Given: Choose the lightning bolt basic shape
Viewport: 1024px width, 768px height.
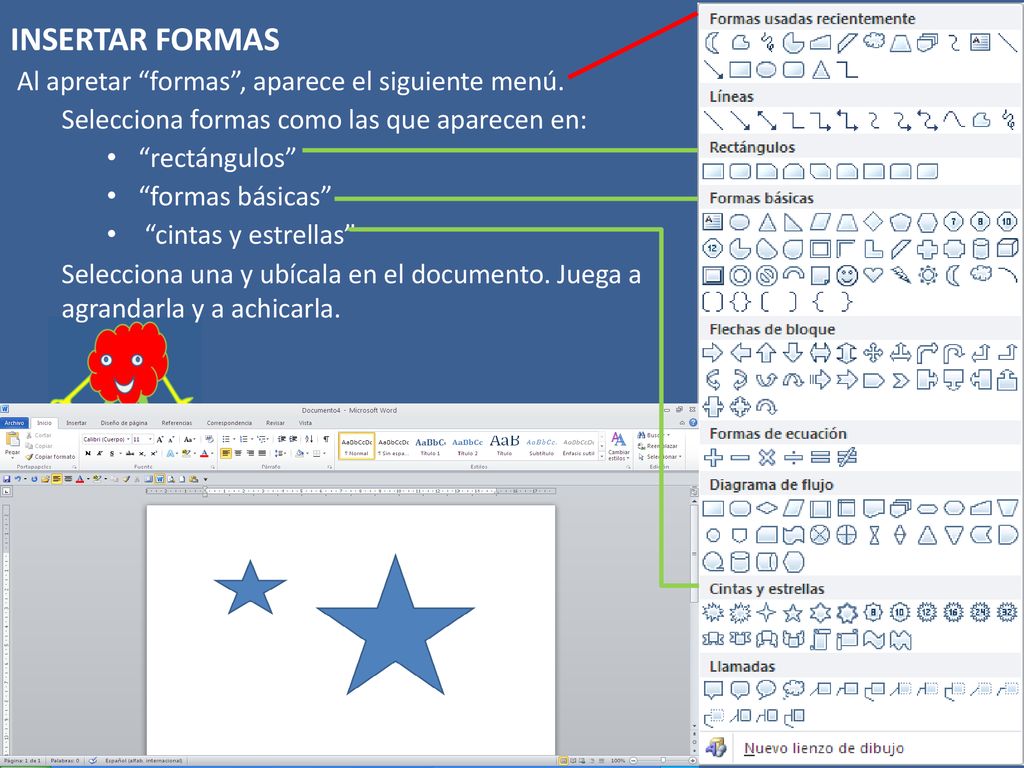Looking at the screenshot, I should tap(901, 275).
